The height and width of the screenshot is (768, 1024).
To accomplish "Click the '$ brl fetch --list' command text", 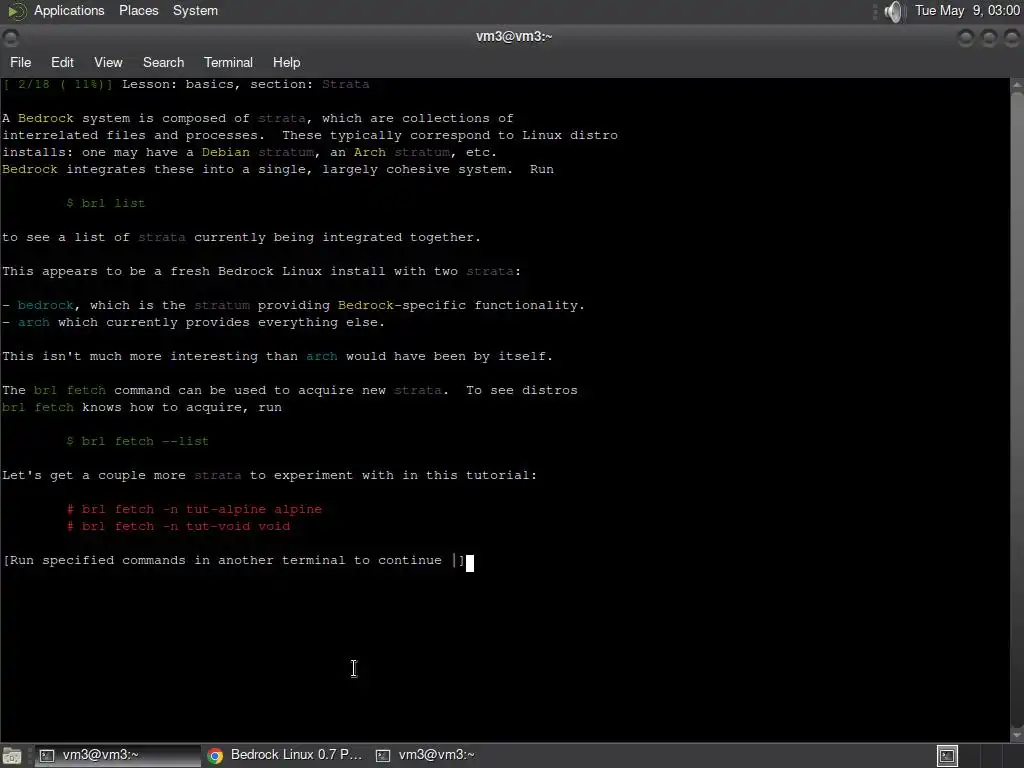I will point(138,441).
